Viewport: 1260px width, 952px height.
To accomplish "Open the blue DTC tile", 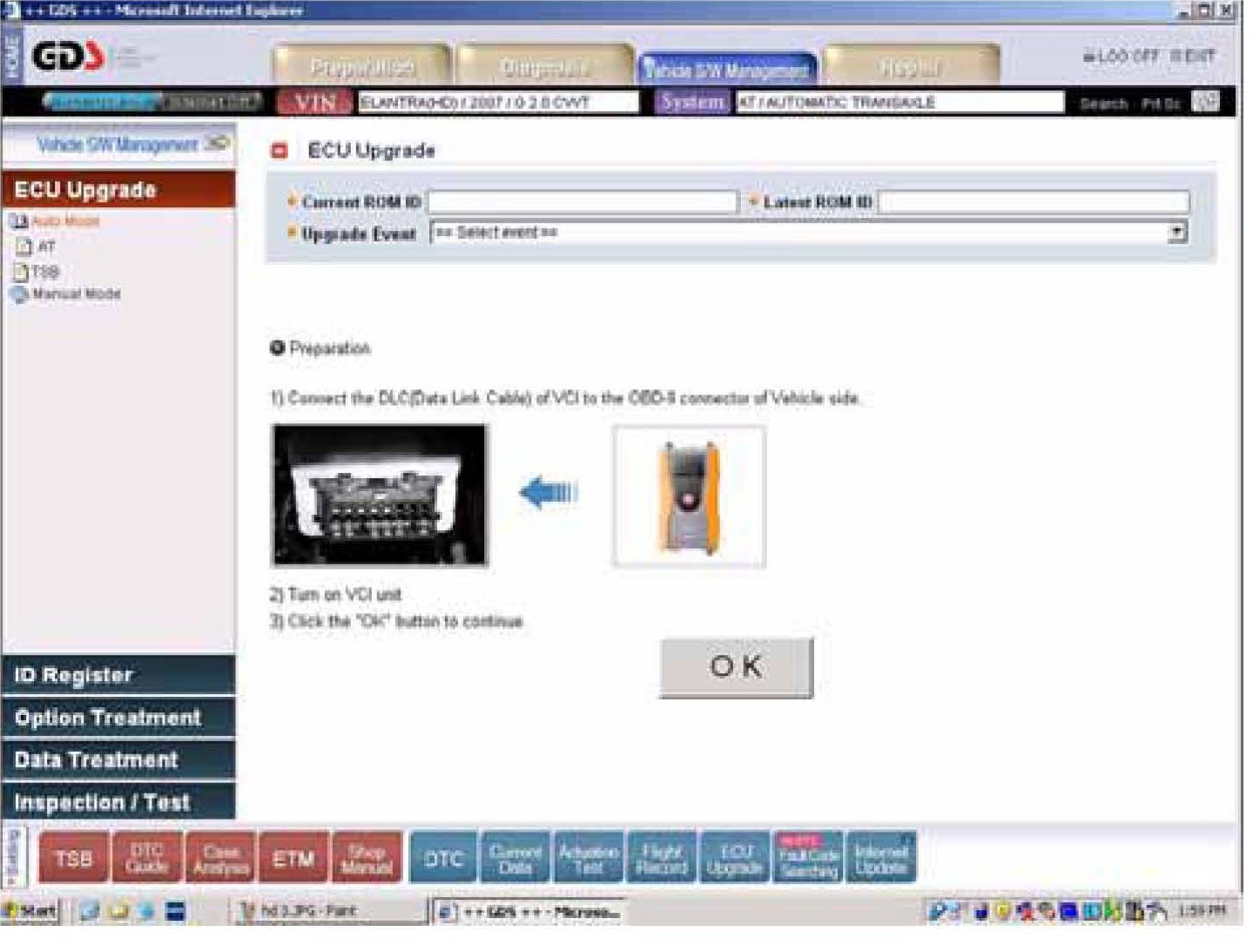I will [x=443, y=858].
